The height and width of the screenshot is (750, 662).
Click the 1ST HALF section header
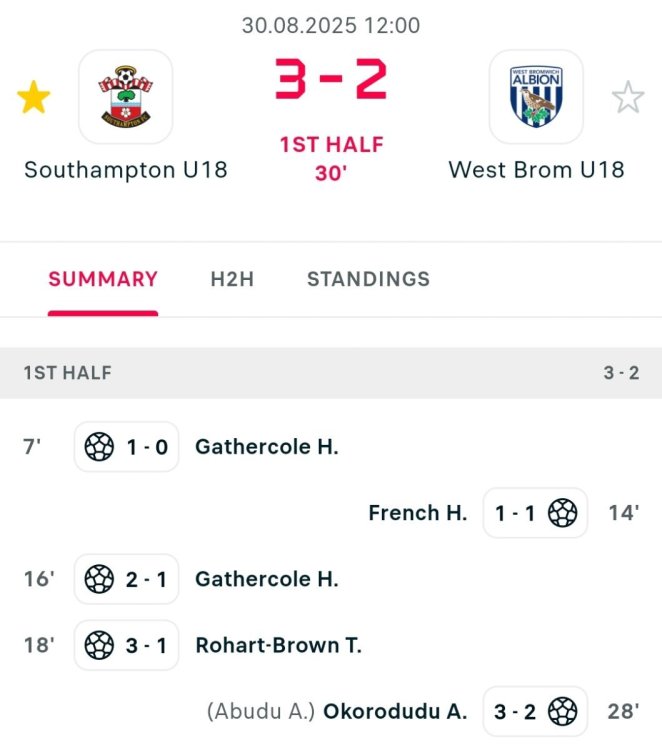coord(68,373)
